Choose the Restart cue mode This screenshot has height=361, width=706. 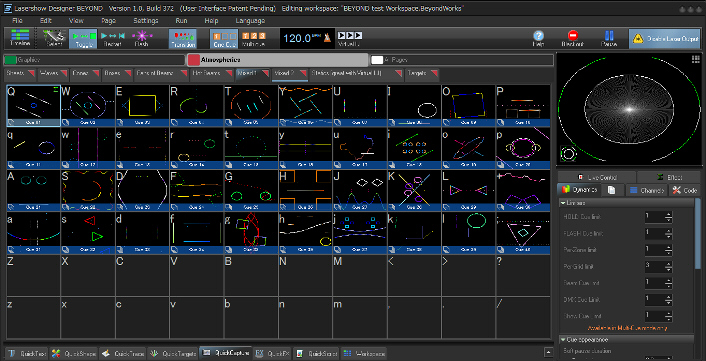[x=112, y=38]
